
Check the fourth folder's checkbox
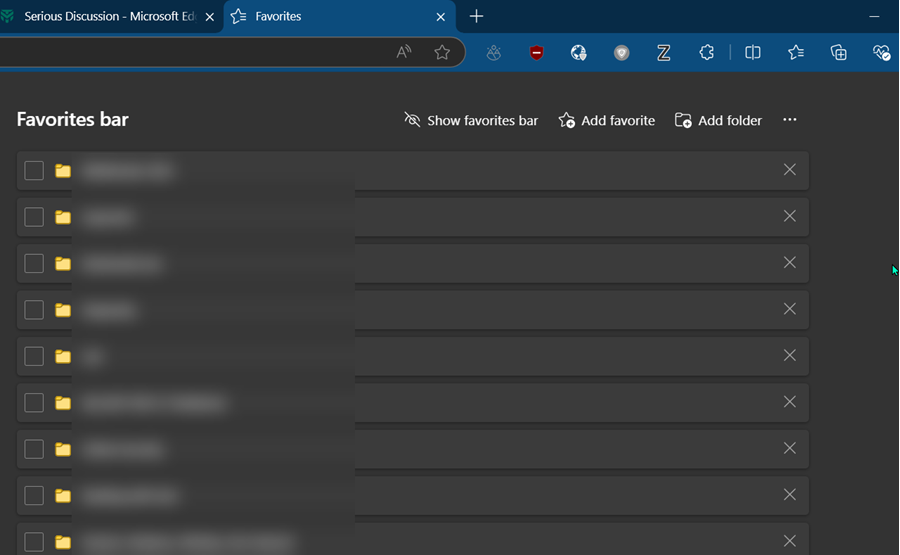click(x=34, y=310)
